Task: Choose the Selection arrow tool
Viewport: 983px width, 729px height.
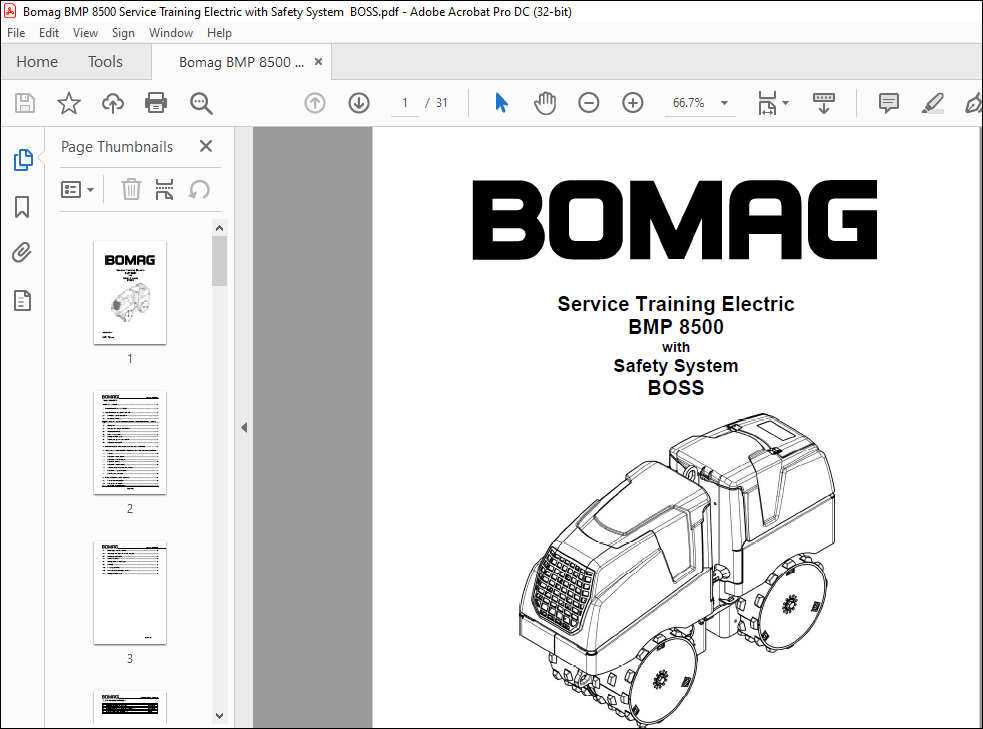Action: (501, 103)
